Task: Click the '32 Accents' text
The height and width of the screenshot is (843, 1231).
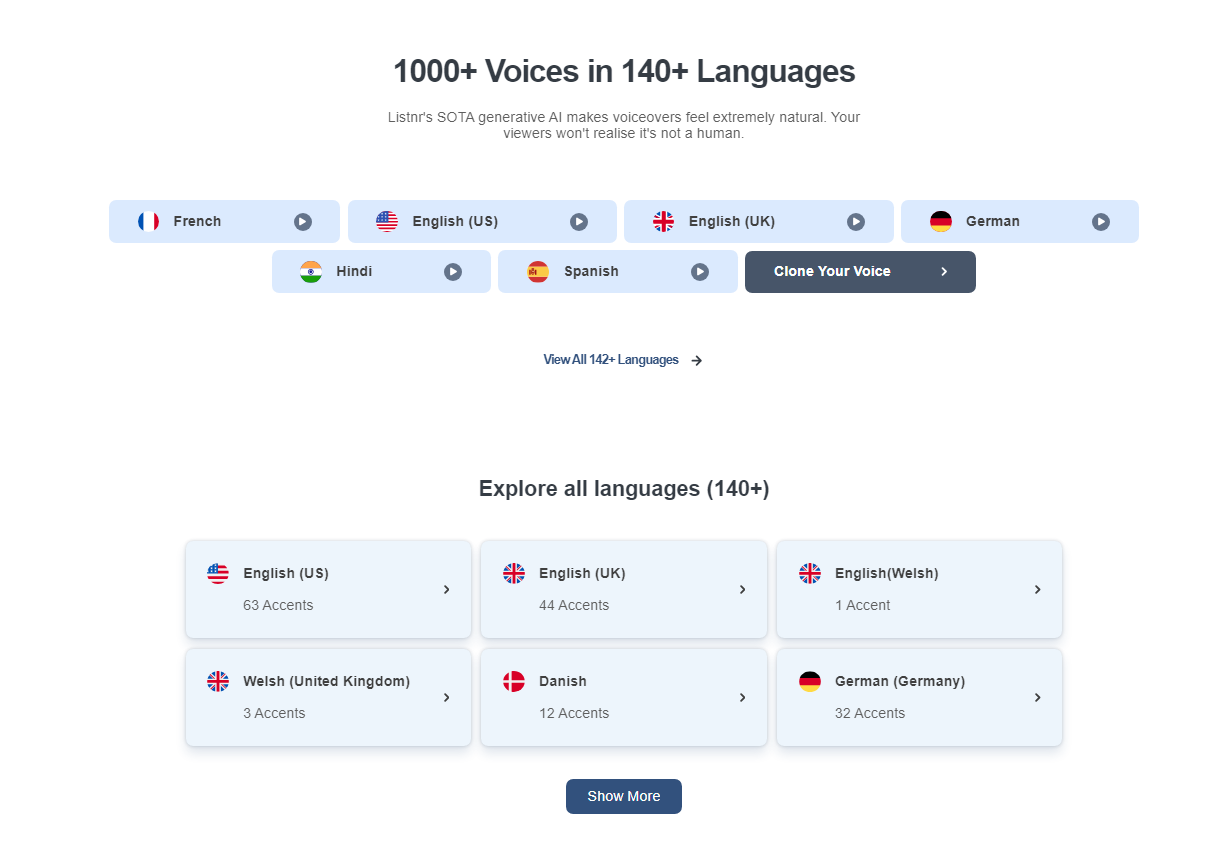Action: click(870, 713)
